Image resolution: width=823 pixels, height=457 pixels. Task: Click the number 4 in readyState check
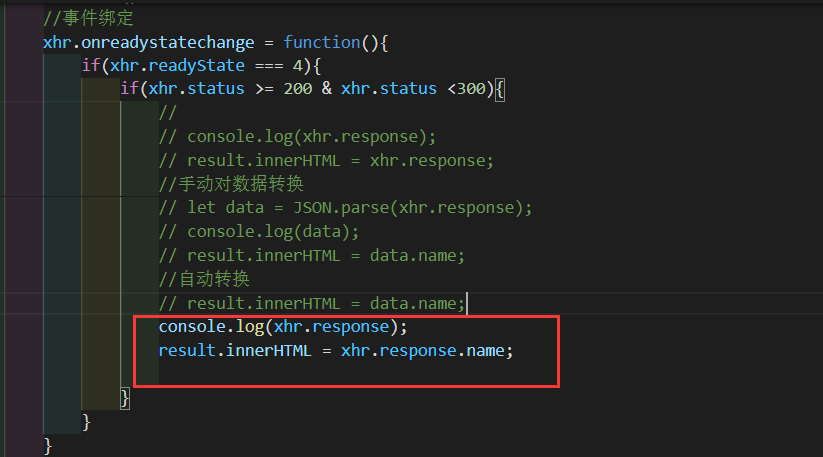(x=298, y=66)
